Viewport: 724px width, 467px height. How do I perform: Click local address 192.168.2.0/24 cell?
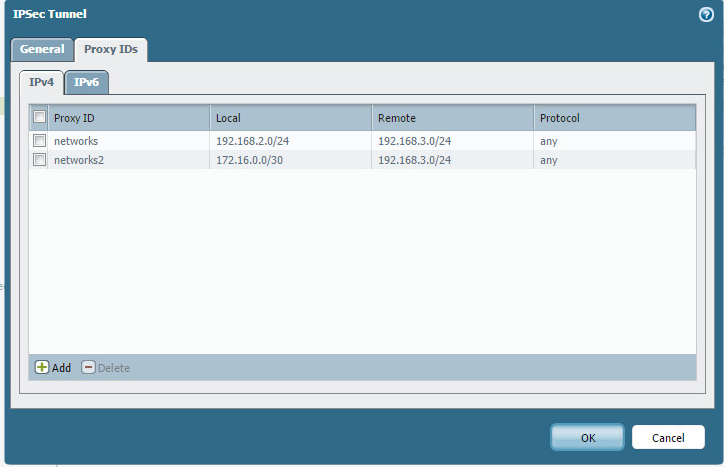[x=252, y=141]
